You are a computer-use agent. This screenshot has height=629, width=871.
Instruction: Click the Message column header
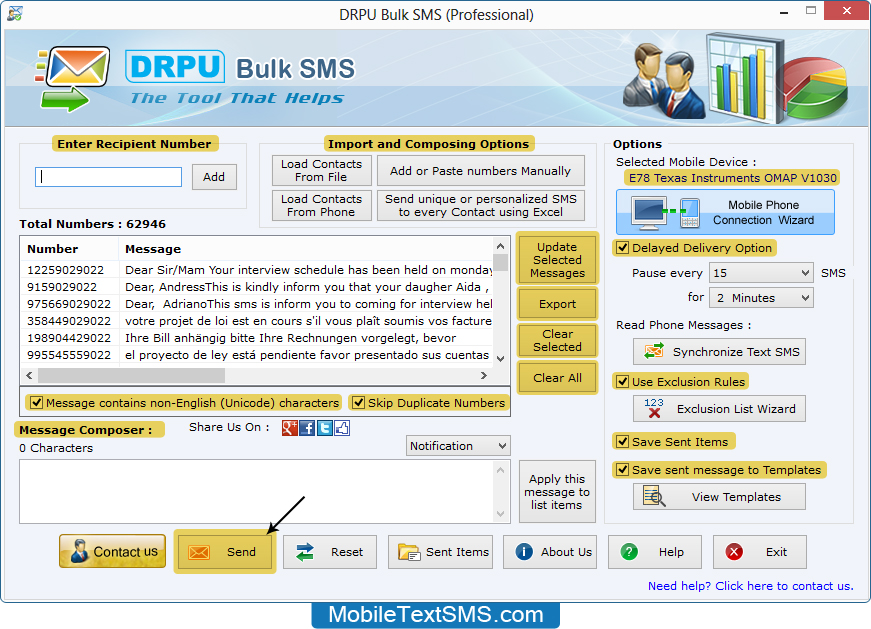(x=306, y=249)
